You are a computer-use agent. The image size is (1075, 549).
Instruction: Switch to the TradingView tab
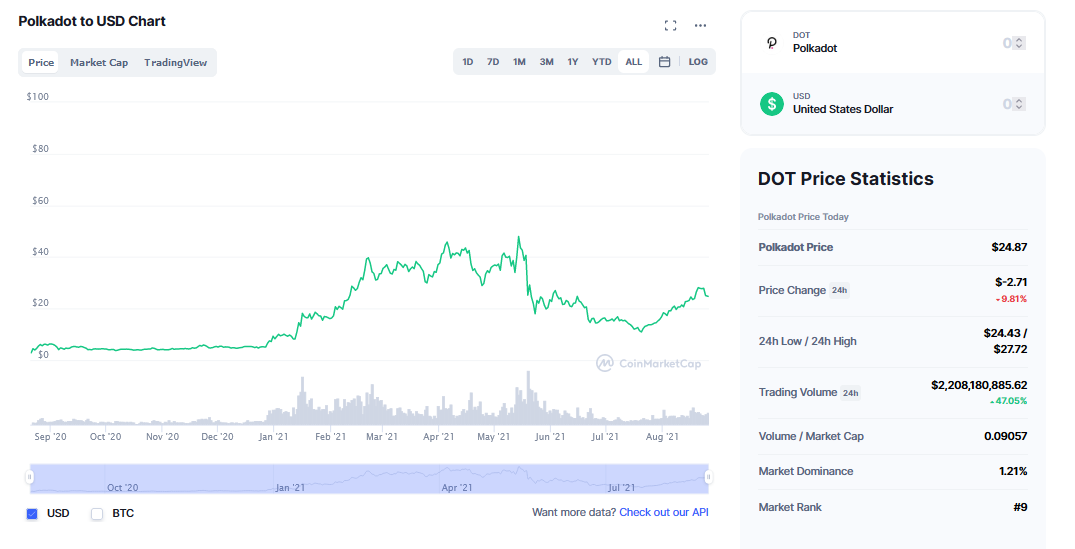(x=175, y=63)
